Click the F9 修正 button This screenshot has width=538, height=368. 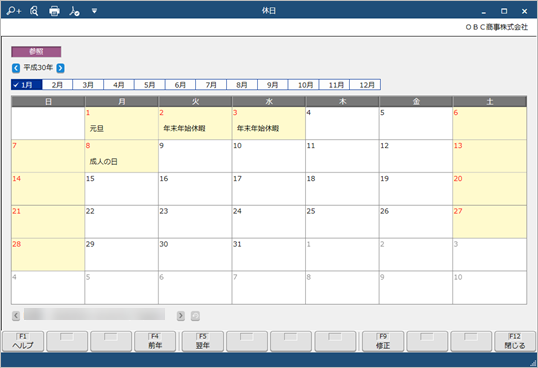[383, 341]
